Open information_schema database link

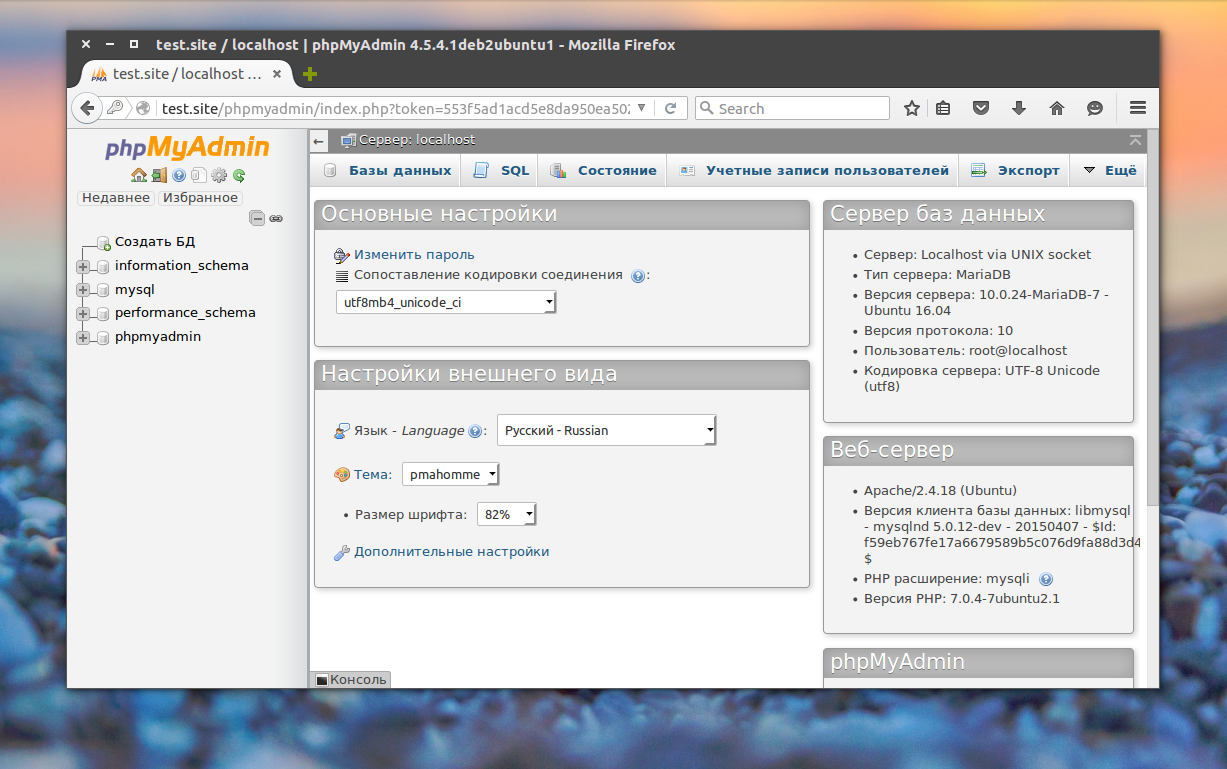pos(182,266)
